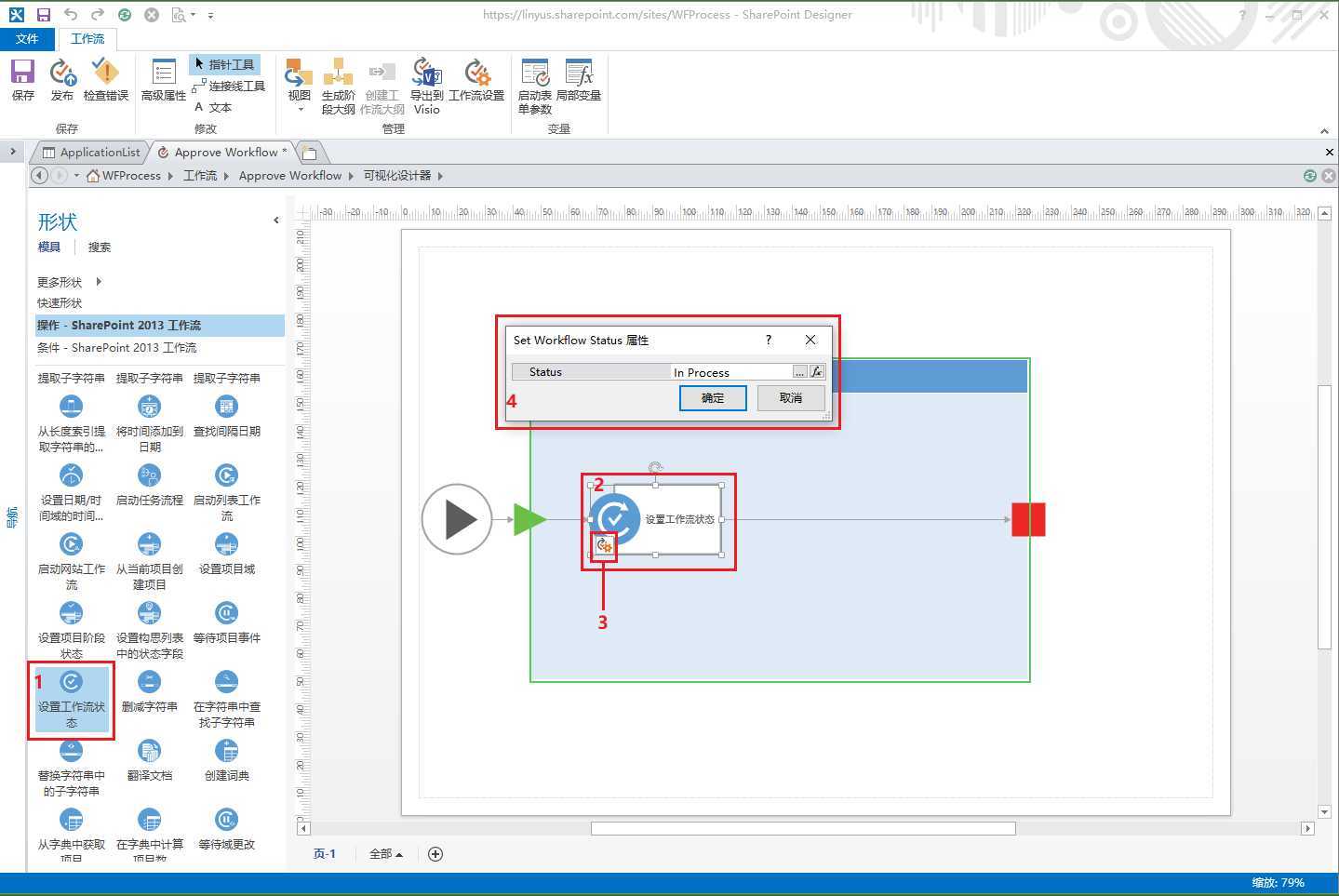Select the Approve Workflow document tab
This screenshot has height=896, width=1339.
click(x=223, y=152)
